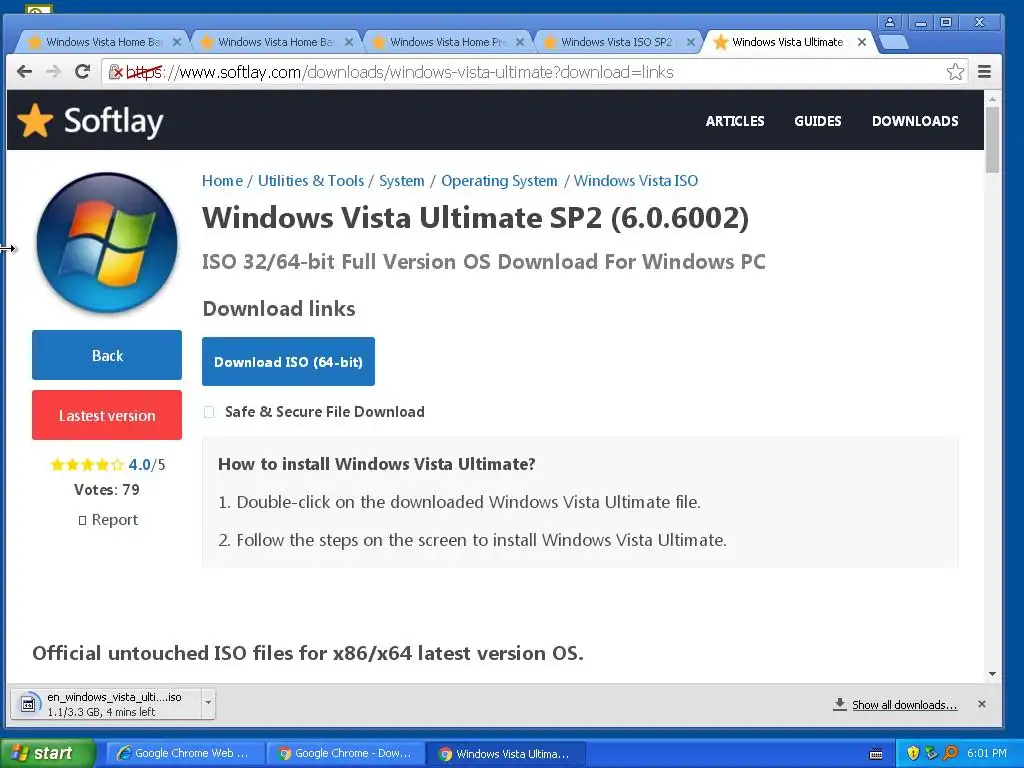Click the blue Back button

[107, 355]
